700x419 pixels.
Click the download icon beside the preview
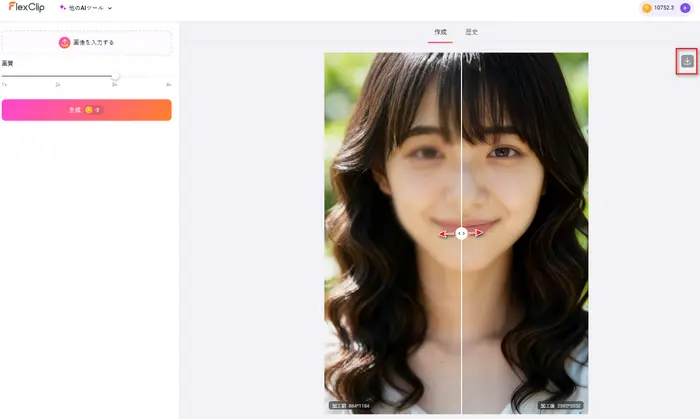tap(687, 61)
